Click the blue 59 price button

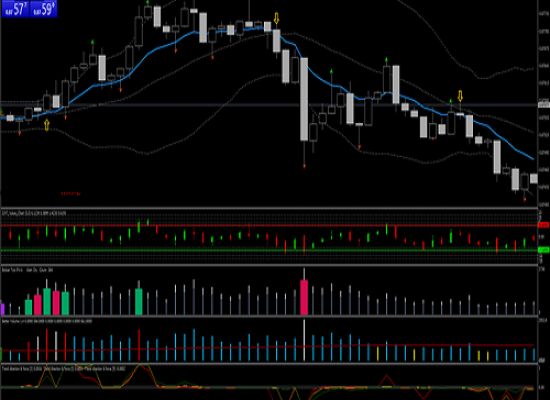coord(43,9)
